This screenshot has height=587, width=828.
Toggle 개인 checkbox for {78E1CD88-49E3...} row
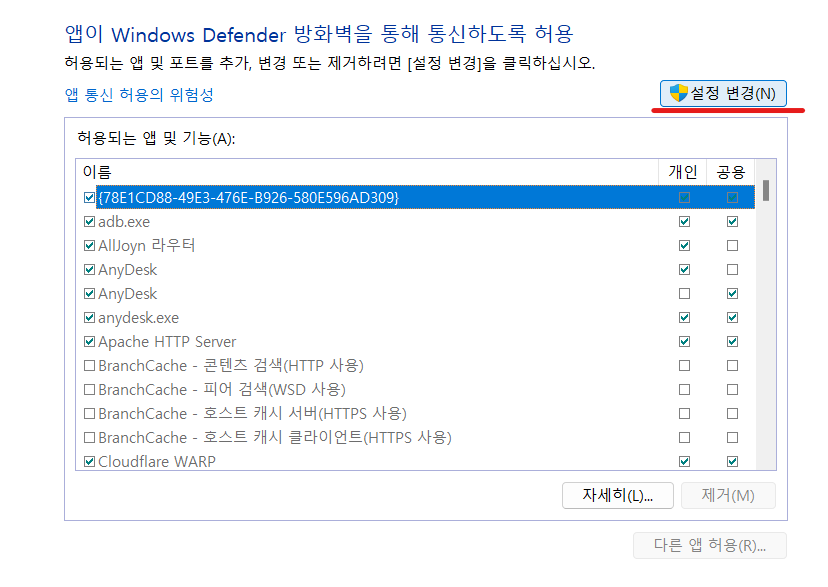click(x=684, y=197)
